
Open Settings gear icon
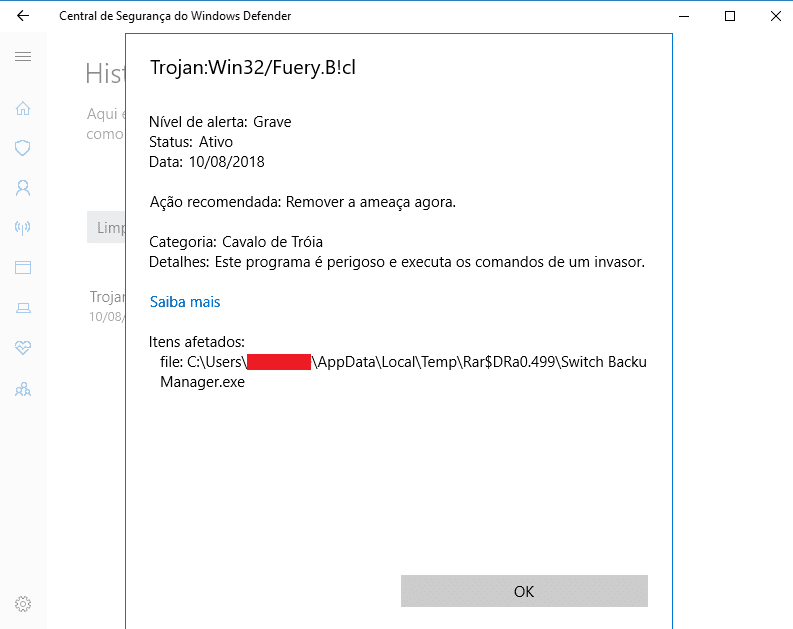coord(23,604)
